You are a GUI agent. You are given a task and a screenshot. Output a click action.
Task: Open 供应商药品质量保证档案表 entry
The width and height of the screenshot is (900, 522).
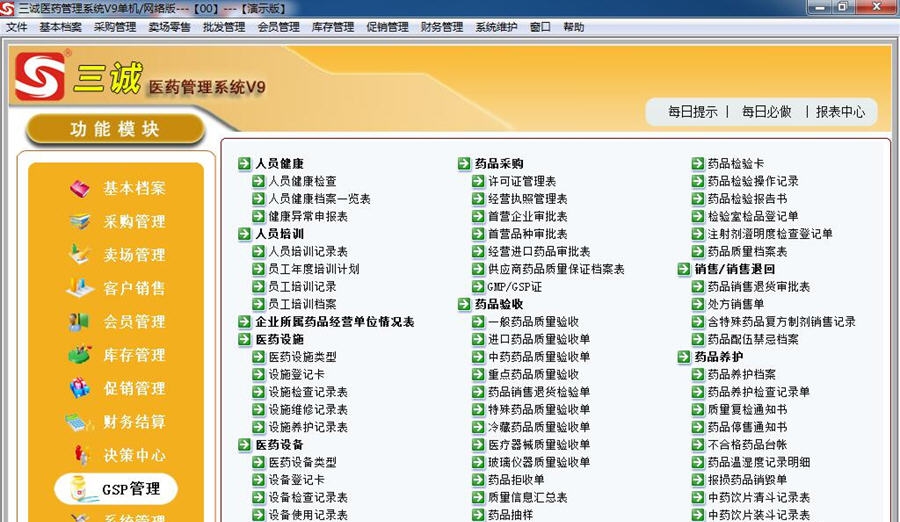point(556,269)
